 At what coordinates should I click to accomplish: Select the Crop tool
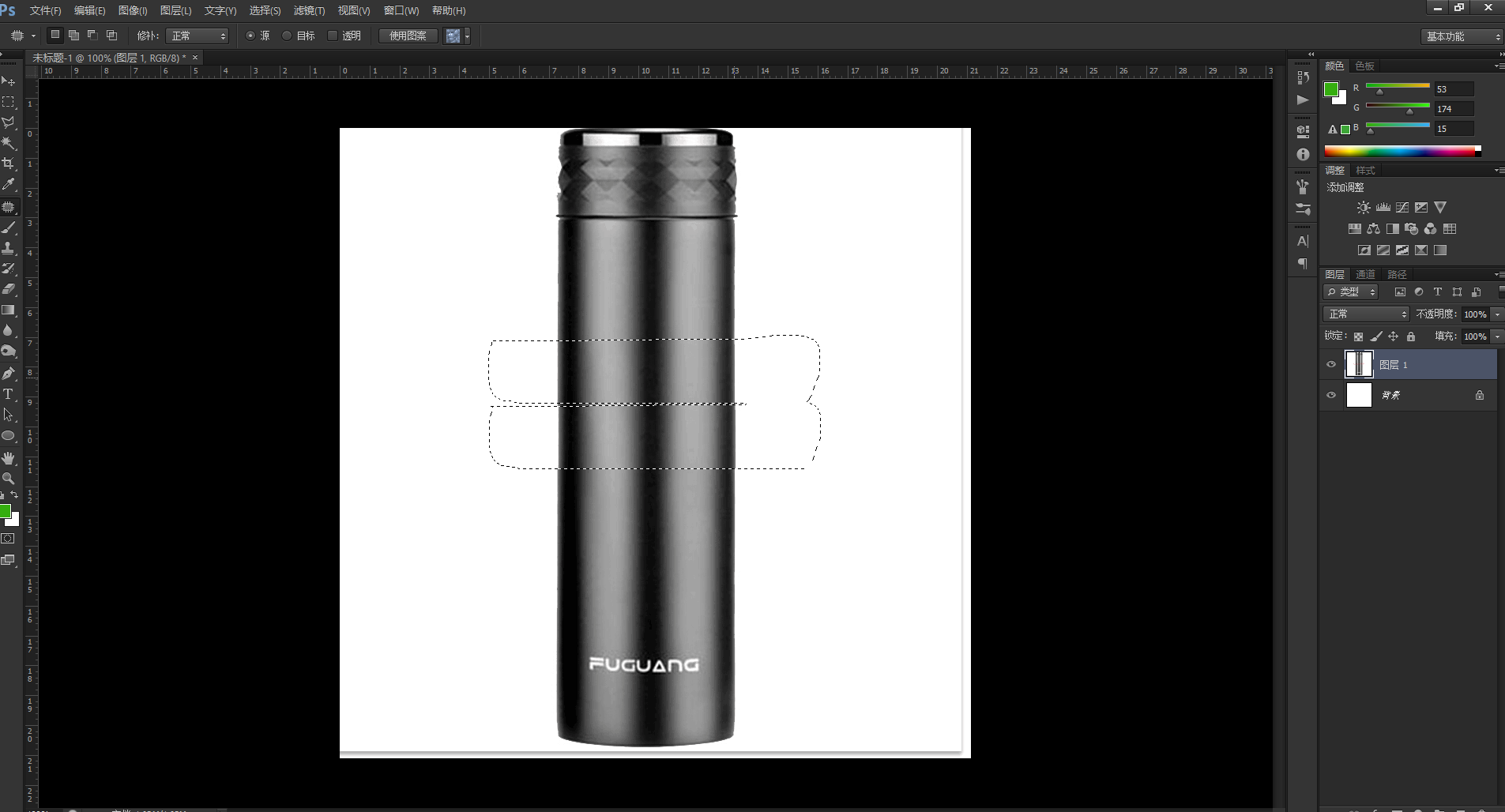pyautogui.click(x=9, y=164)
